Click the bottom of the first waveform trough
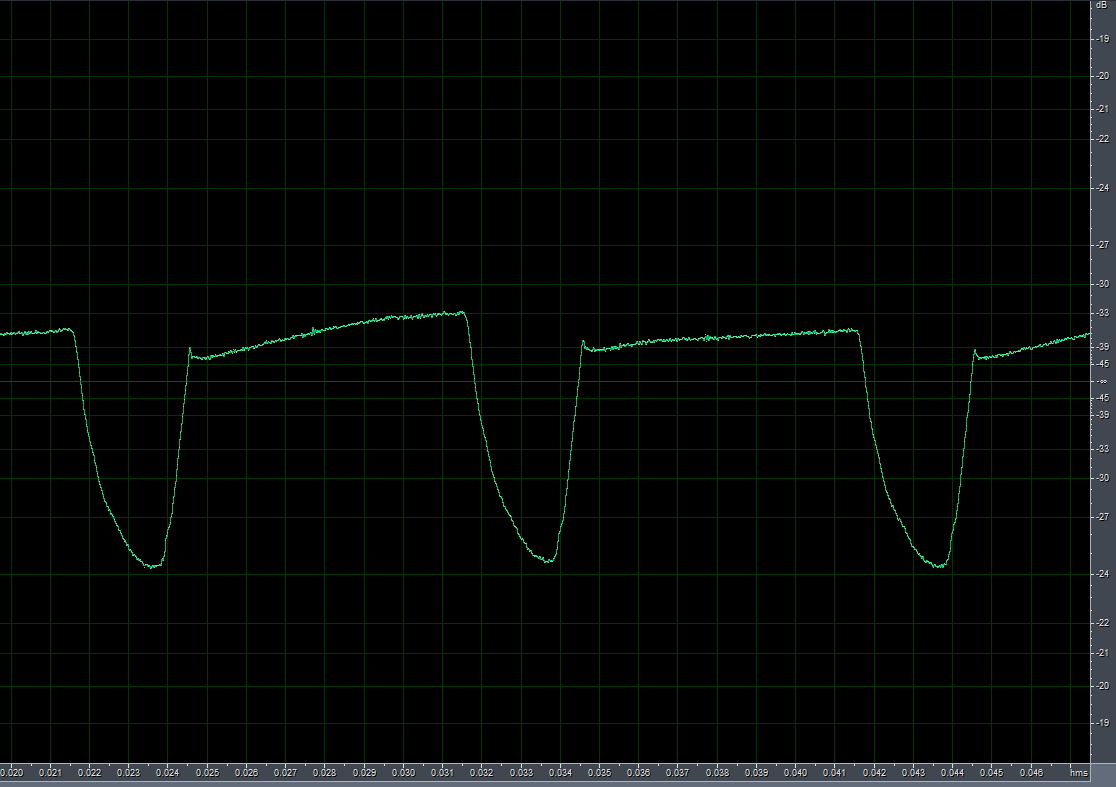 152,567
